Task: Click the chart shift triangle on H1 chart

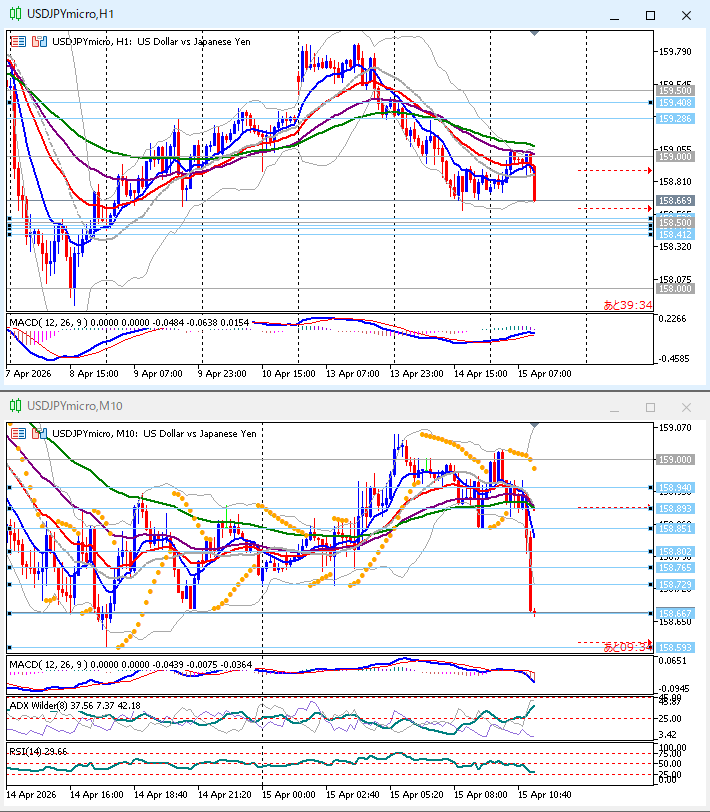Action: pyautogui.click(x=534, y=33)
